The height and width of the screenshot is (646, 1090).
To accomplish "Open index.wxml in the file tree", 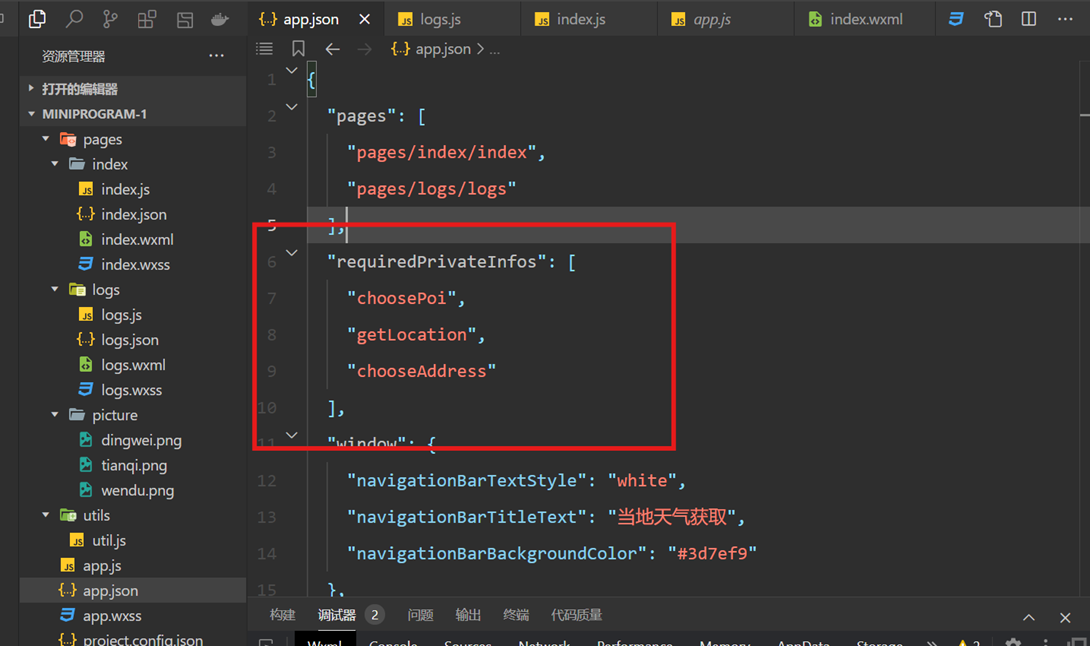I will click(137, 239).
